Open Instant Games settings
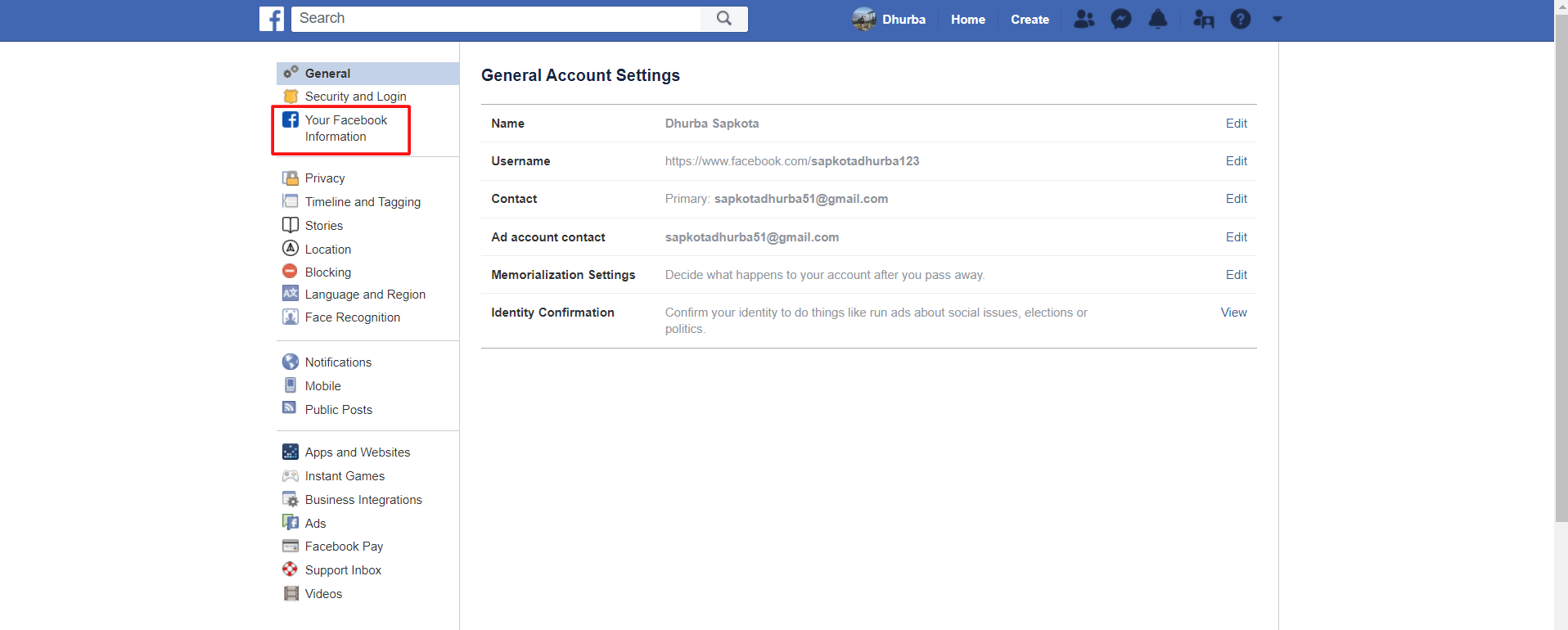The height and width of the screenshot is (630, 1568). (x=345, y=476)
